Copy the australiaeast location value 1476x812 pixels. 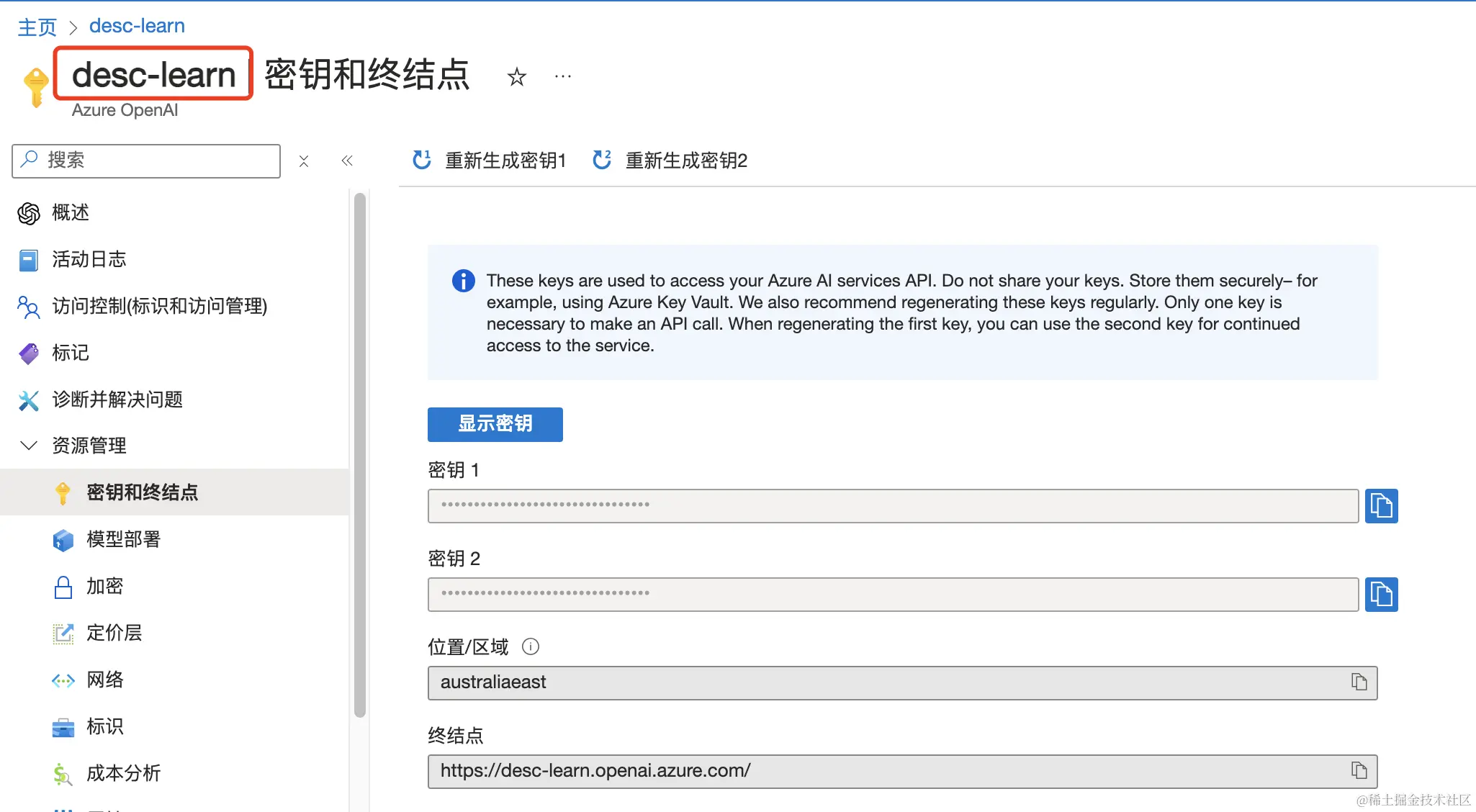click(x=1359, y=682)
